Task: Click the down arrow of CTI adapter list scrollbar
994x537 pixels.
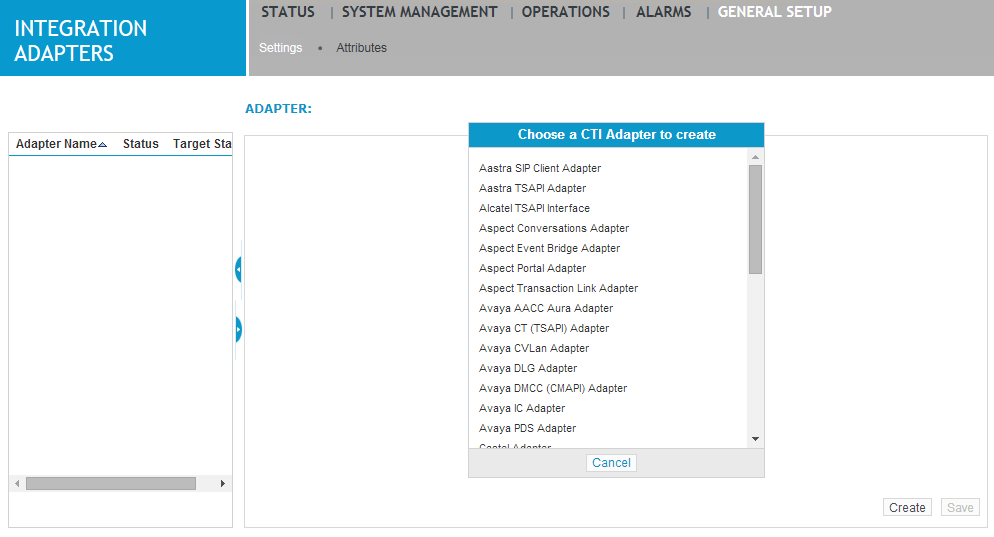Action: pos(755,439)
